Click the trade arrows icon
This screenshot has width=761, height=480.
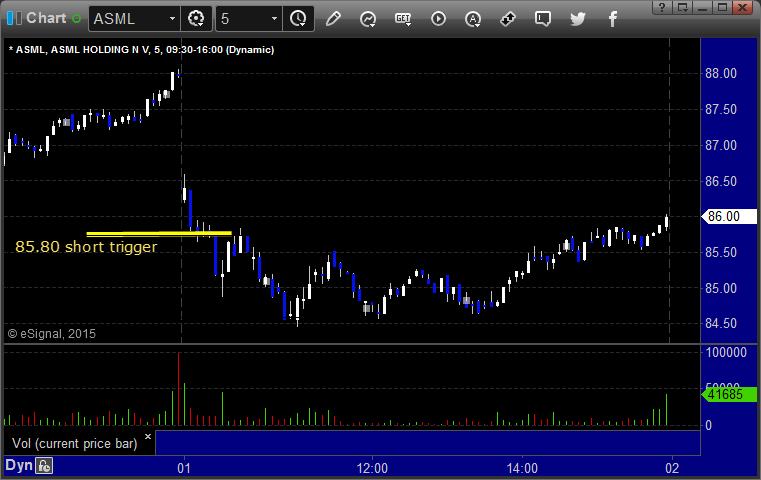point(508,19)
